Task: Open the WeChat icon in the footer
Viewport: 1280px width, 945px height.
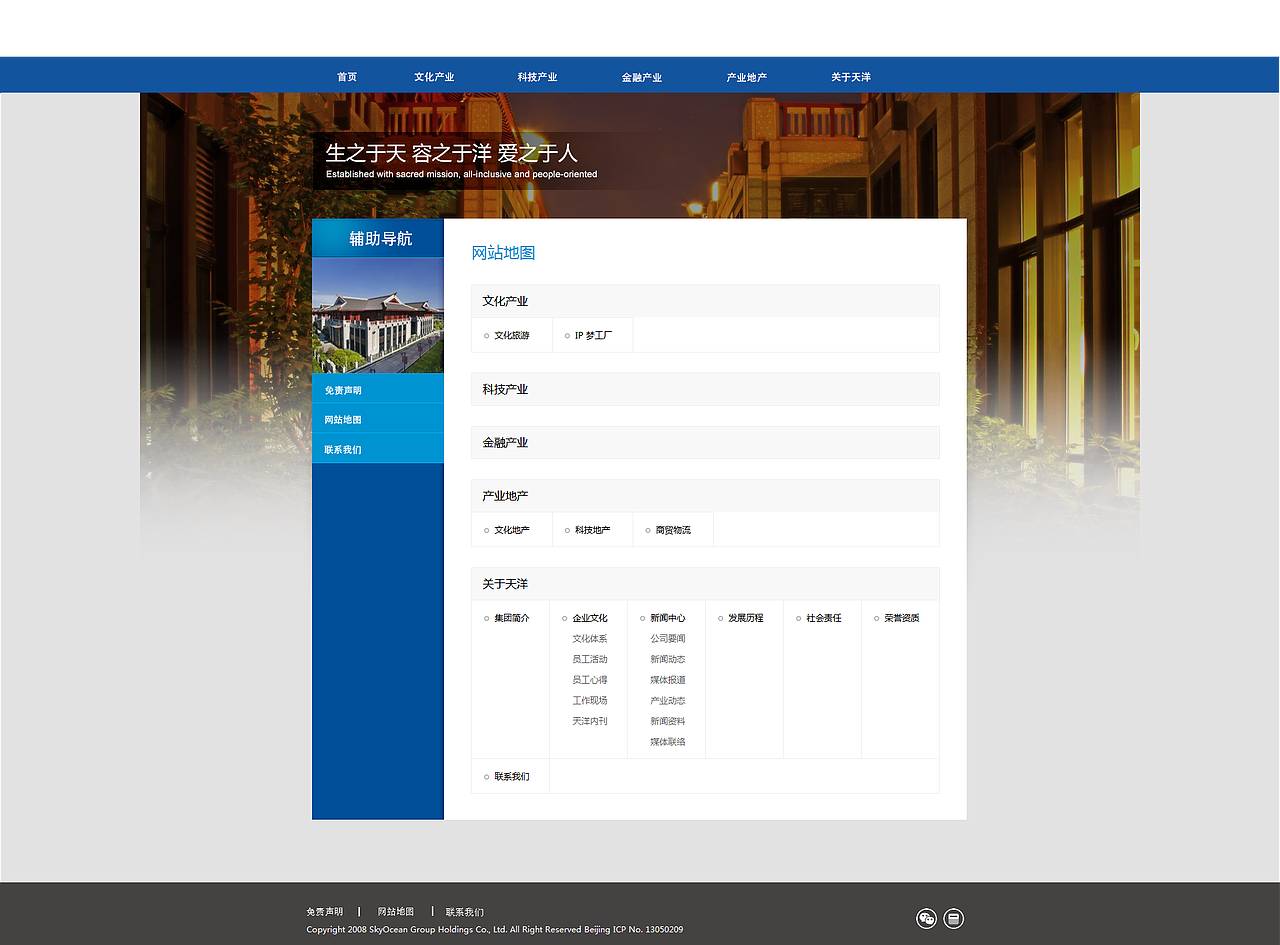Action: 927,919
